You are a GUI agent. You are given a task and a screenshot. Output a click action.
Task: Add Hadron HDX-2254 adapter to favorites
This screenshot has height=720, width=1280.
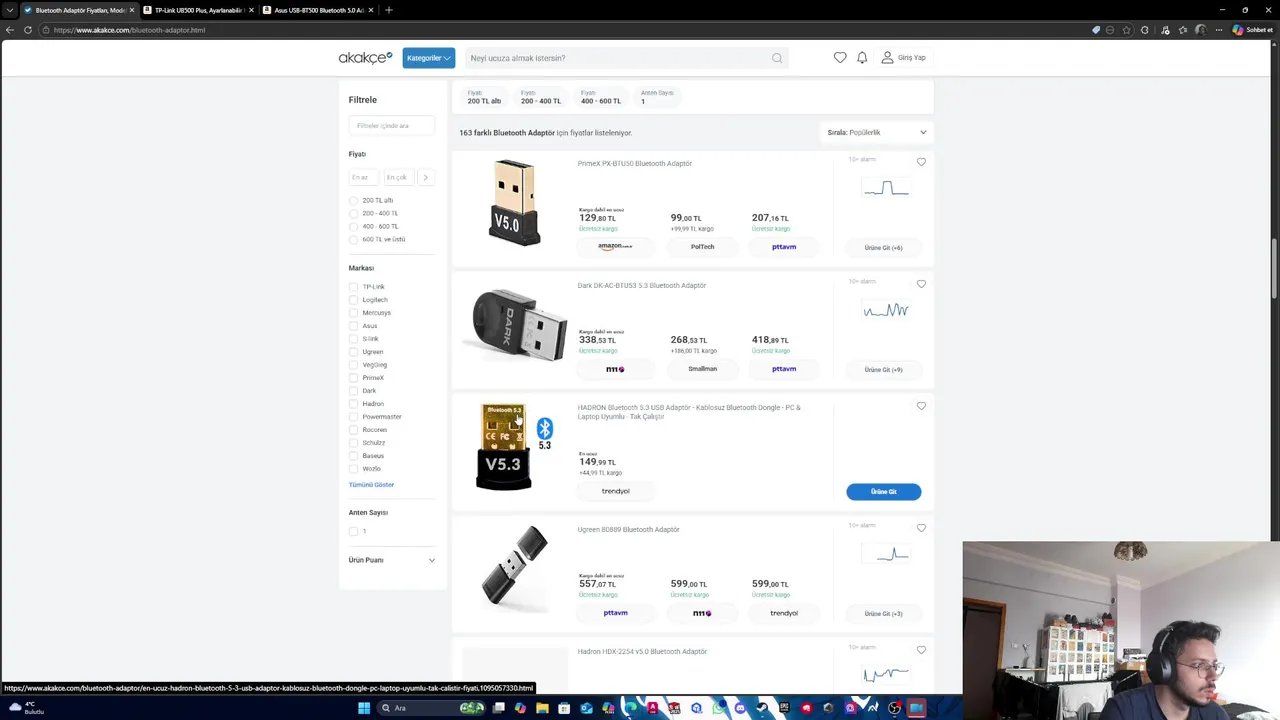pos(921,650)
